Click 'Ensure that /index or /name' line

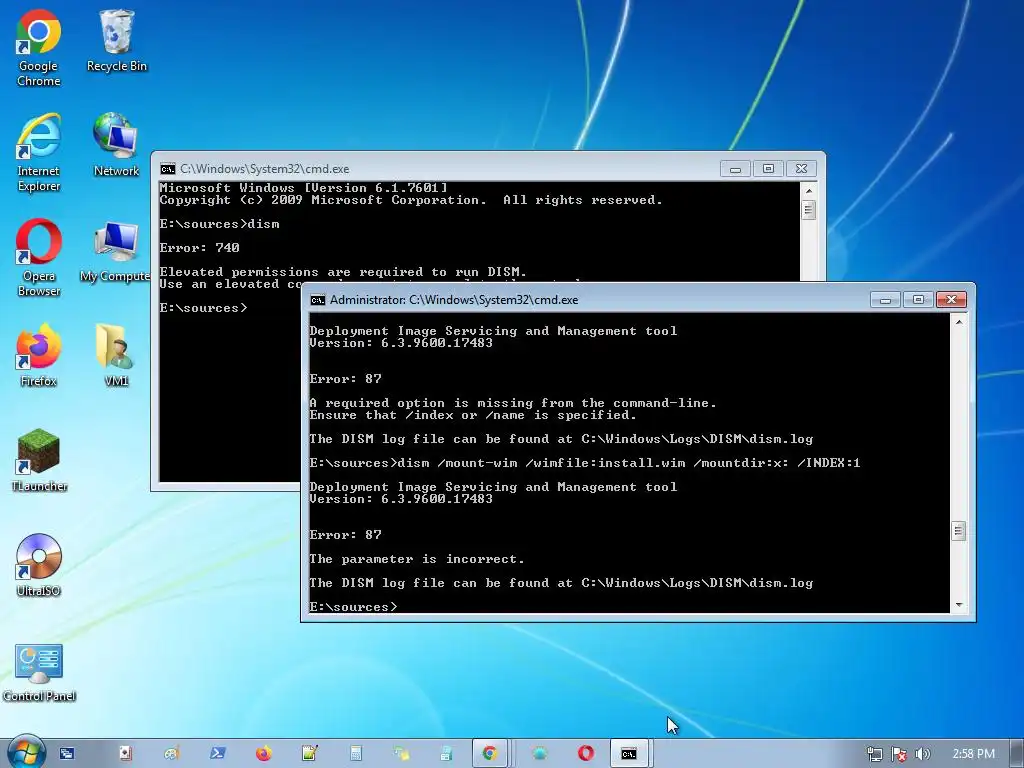(x=472, y=415)
